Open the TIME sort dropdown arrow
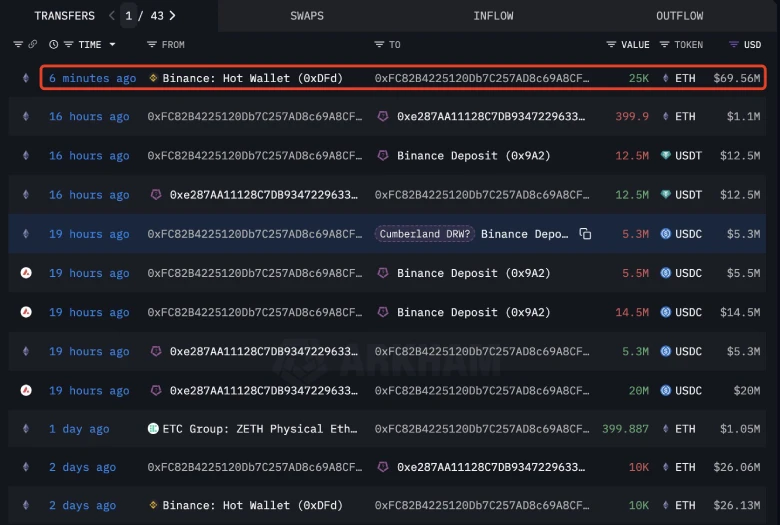This screenshot has width=780, height=525. click(x=112, y=45)
